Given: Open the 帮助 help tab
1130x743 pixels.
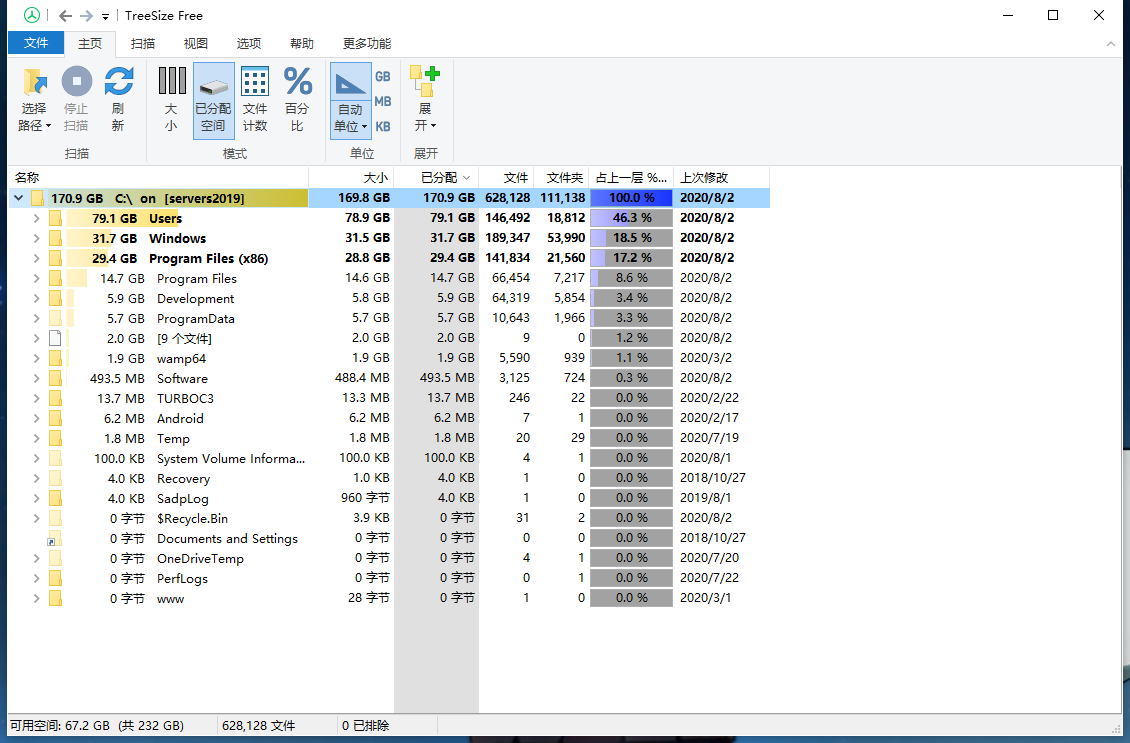Looking at the screenshot, I should coord(302,43).
